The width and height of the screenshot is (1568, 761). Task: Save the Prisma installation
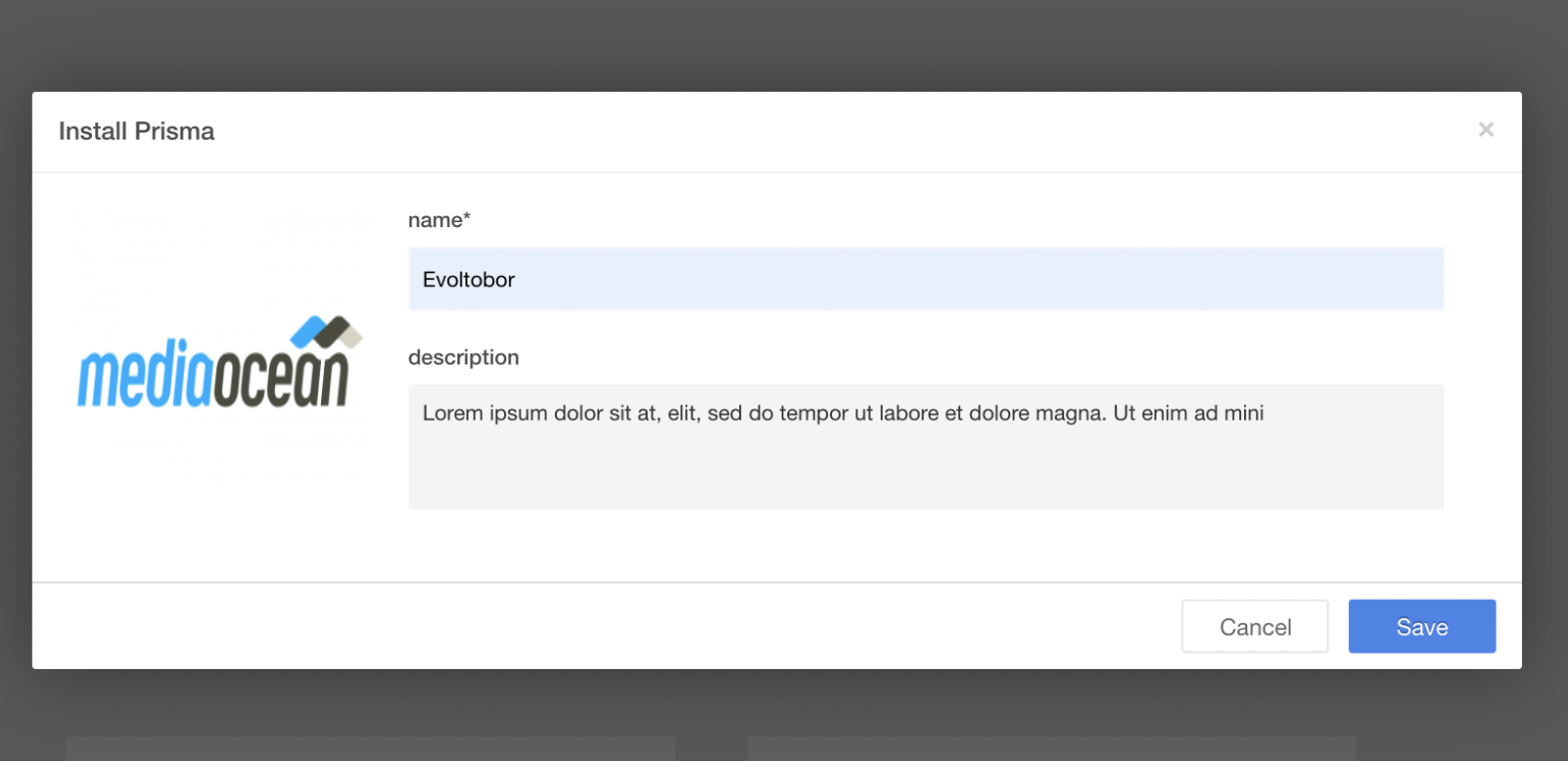pyautogui.click(x=1422, y=626)
